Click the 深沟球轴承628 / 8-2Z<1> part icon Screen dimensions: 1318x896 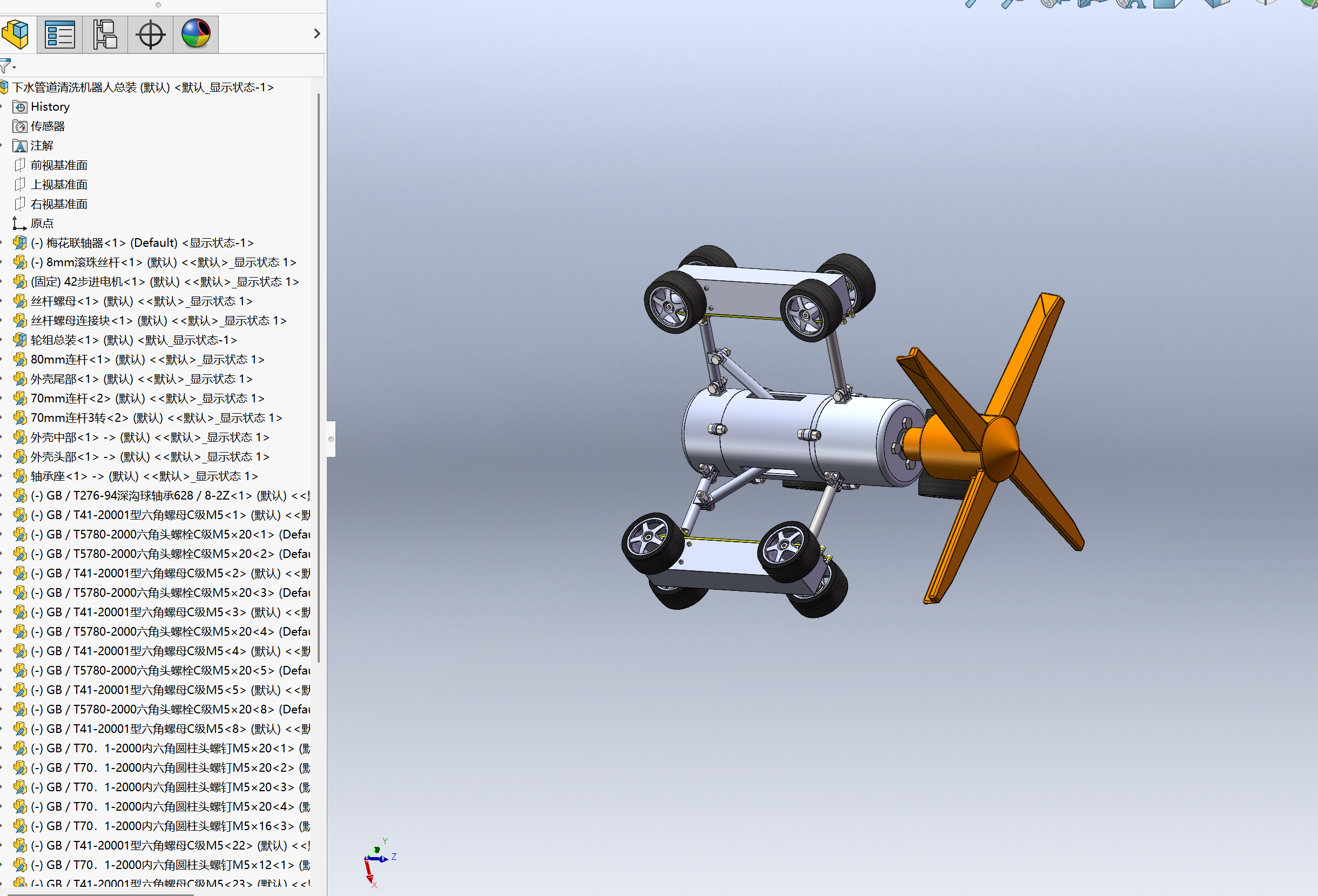(x=20, y=496)
